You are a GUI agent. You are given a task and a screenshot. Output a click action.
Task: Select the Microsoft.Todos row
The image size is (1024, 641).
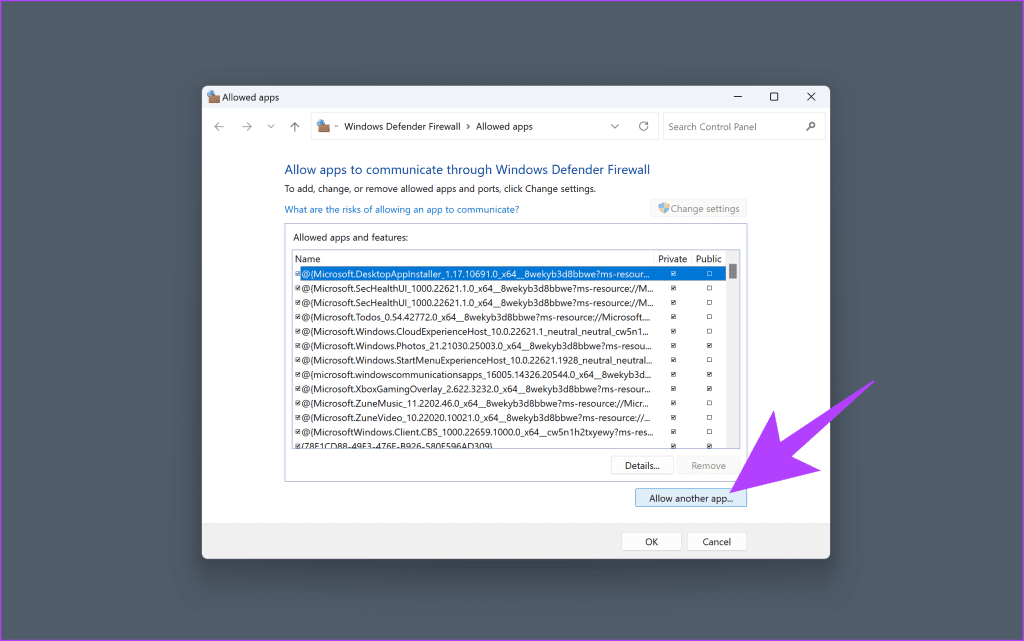(x=509, y=317)
